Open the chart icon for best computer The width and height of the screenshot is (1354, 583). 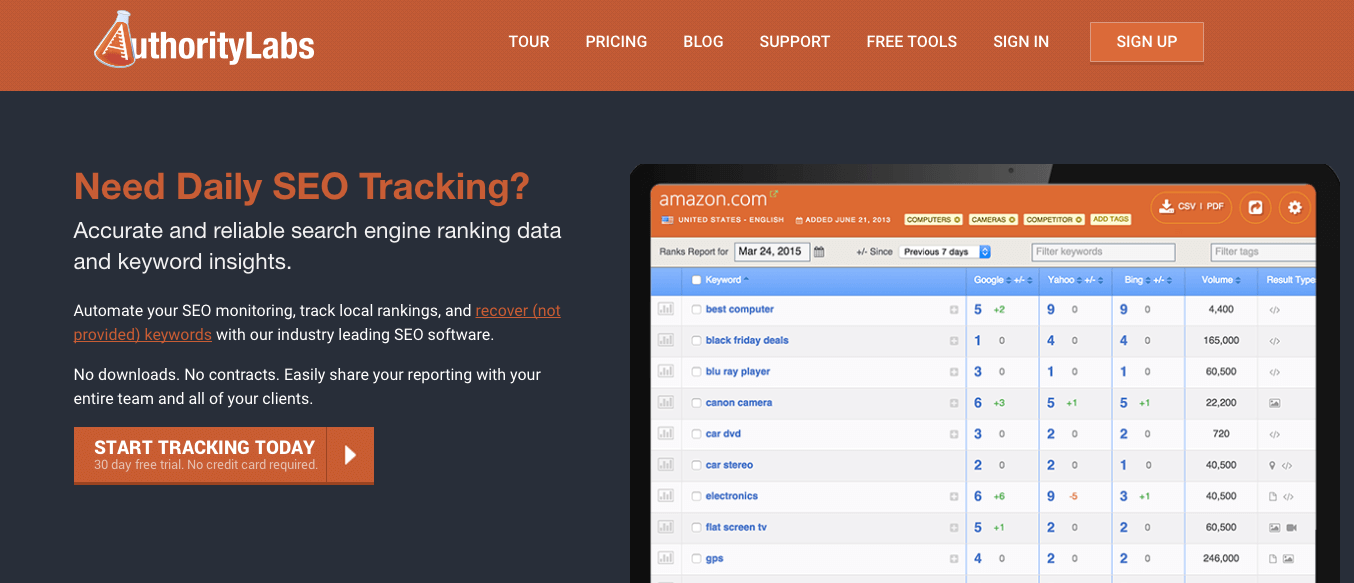click(665, 310)
